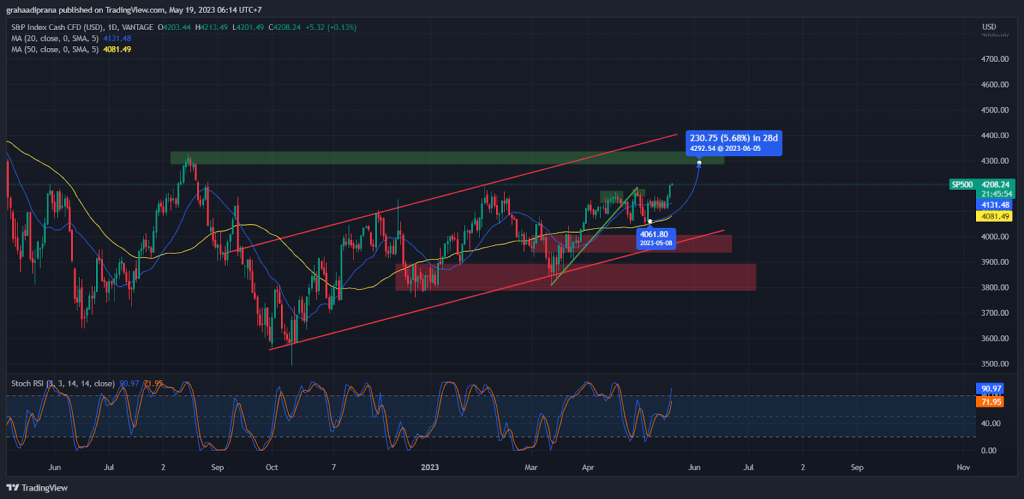Click the '4292.54 @ 2023-06-05' forecast target text

726,148
